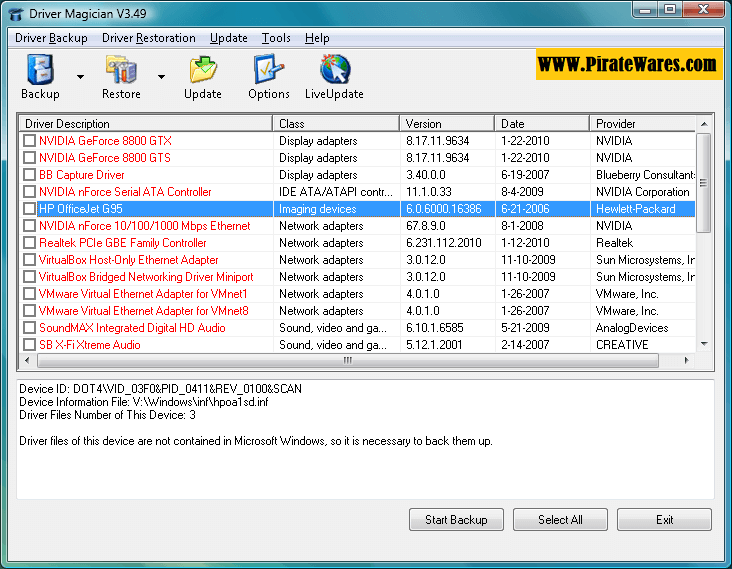Click the CREATIVE provider cell
This screenshot has height=569, width=732.
click(x=622, y=345)
